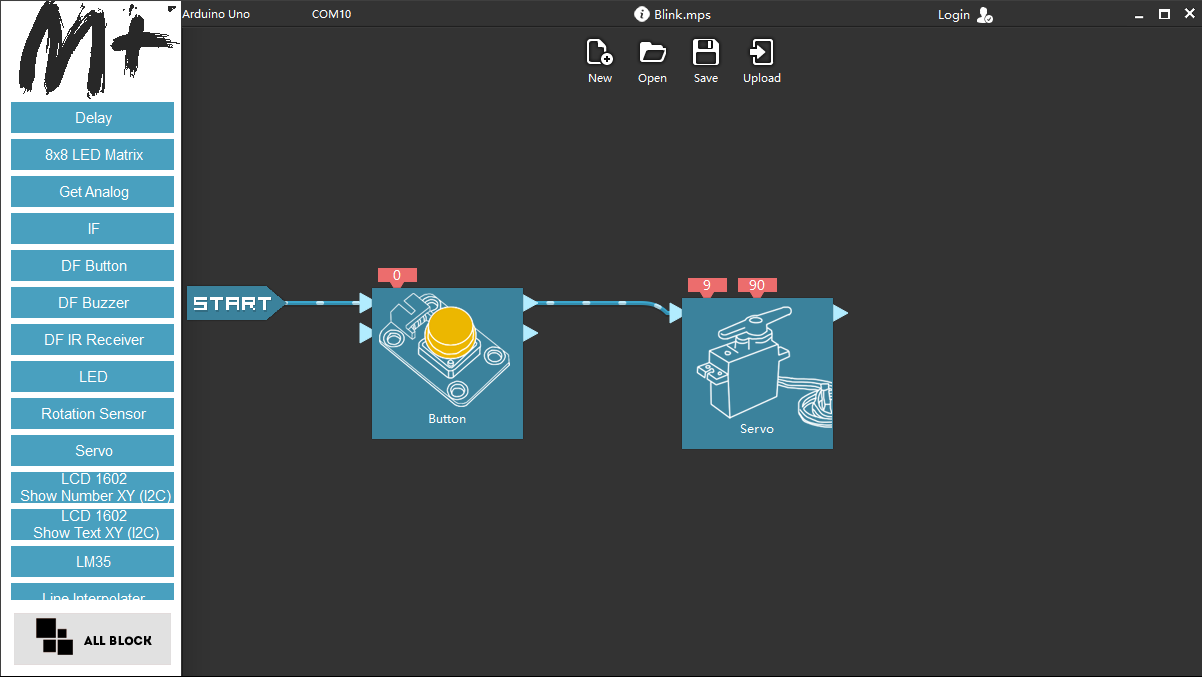Insert a Servo block from sidebar
The height and width of the screenshot is (677, 1202).
(x=93, y=451)
